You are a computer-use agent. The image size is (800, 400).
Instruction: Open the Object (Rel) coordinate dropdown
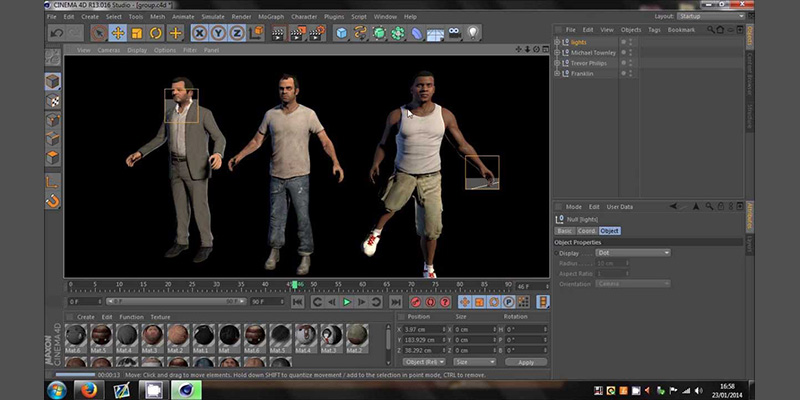click(424, 362)
